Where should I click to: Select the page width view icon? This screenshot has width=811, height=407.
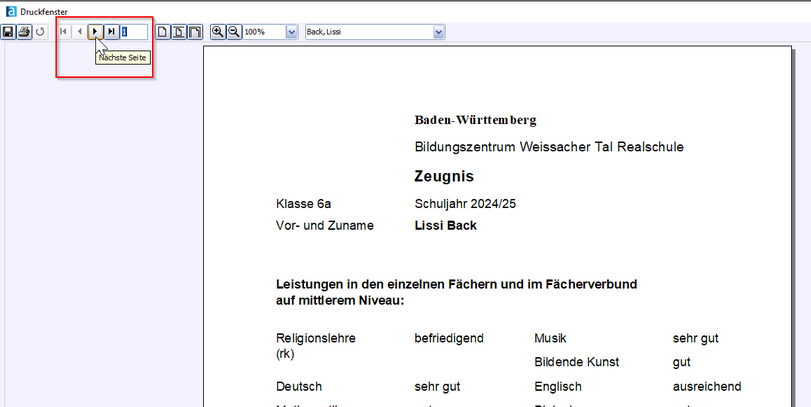click(178, 32)
